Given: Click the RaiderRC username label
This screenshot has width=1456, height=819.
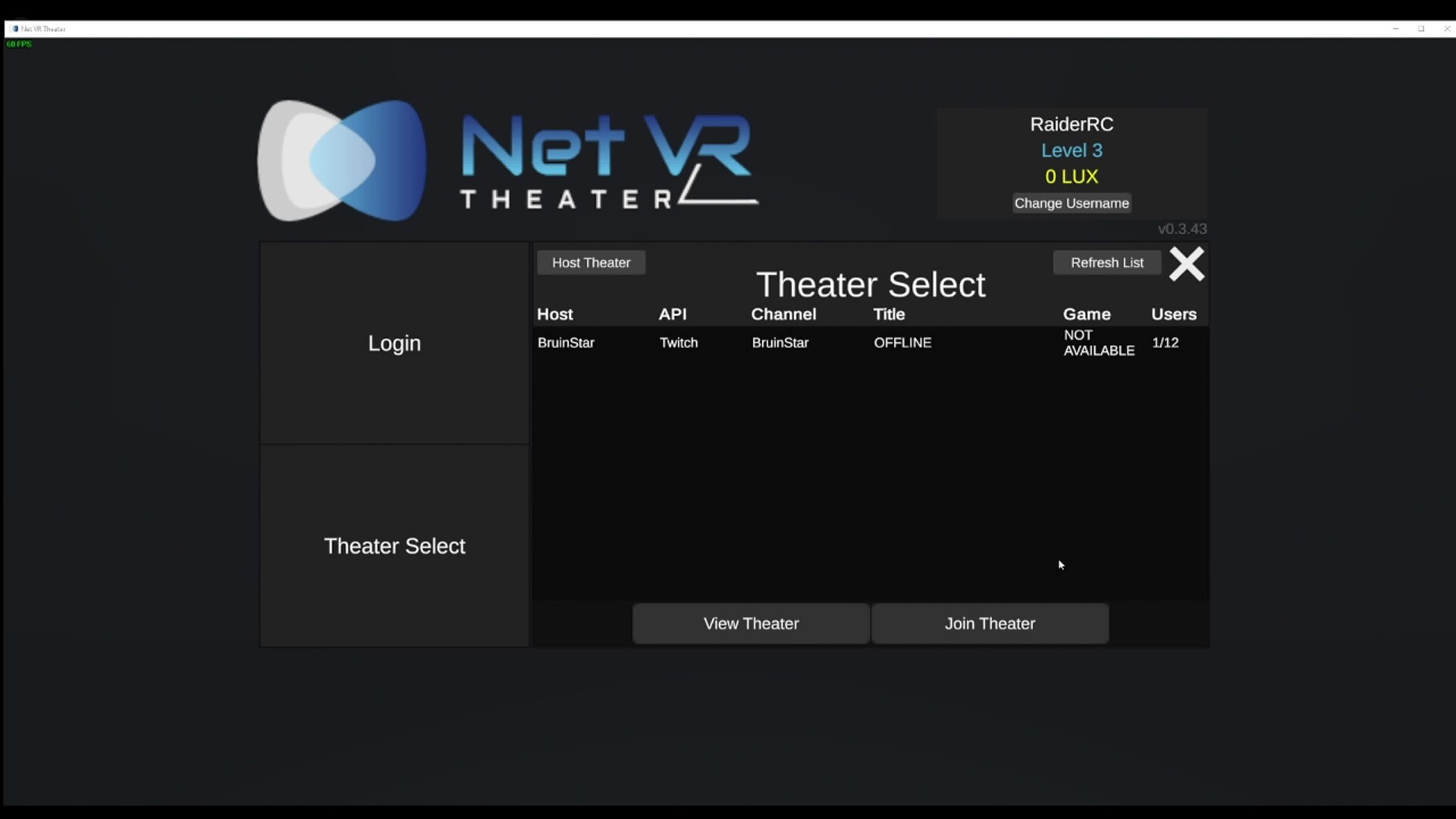Looking at the screenshot, I should [1072, 124].
